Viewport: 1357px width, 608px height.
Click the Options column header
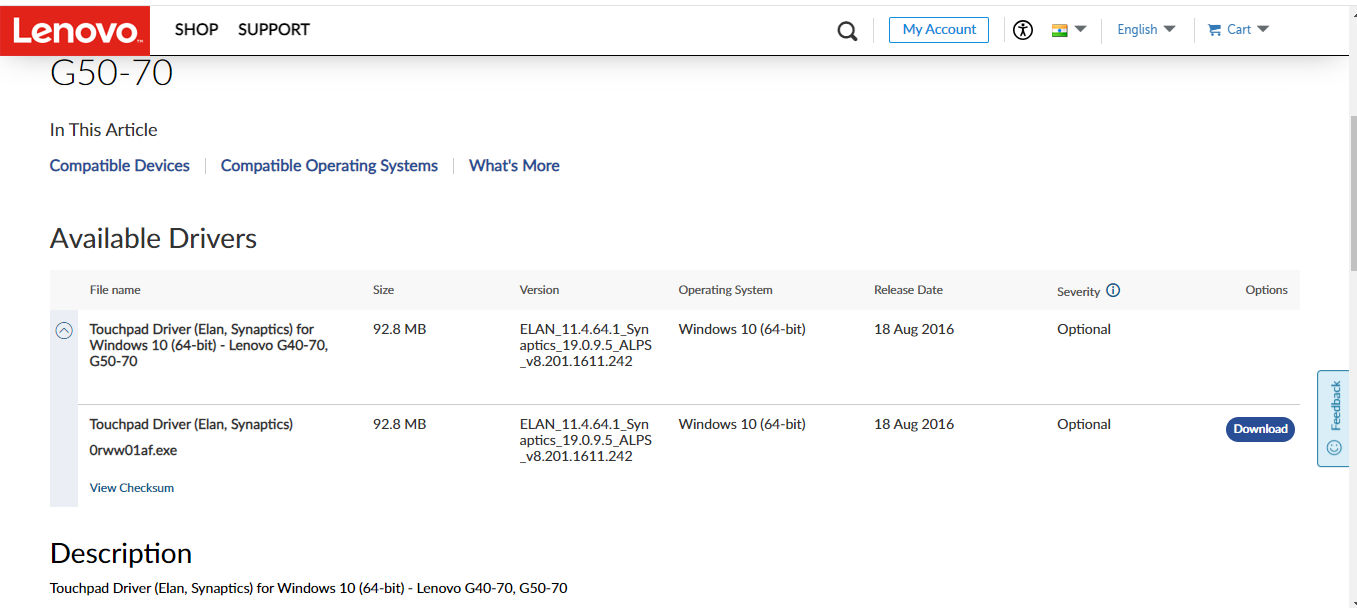tap(1266, 290)
